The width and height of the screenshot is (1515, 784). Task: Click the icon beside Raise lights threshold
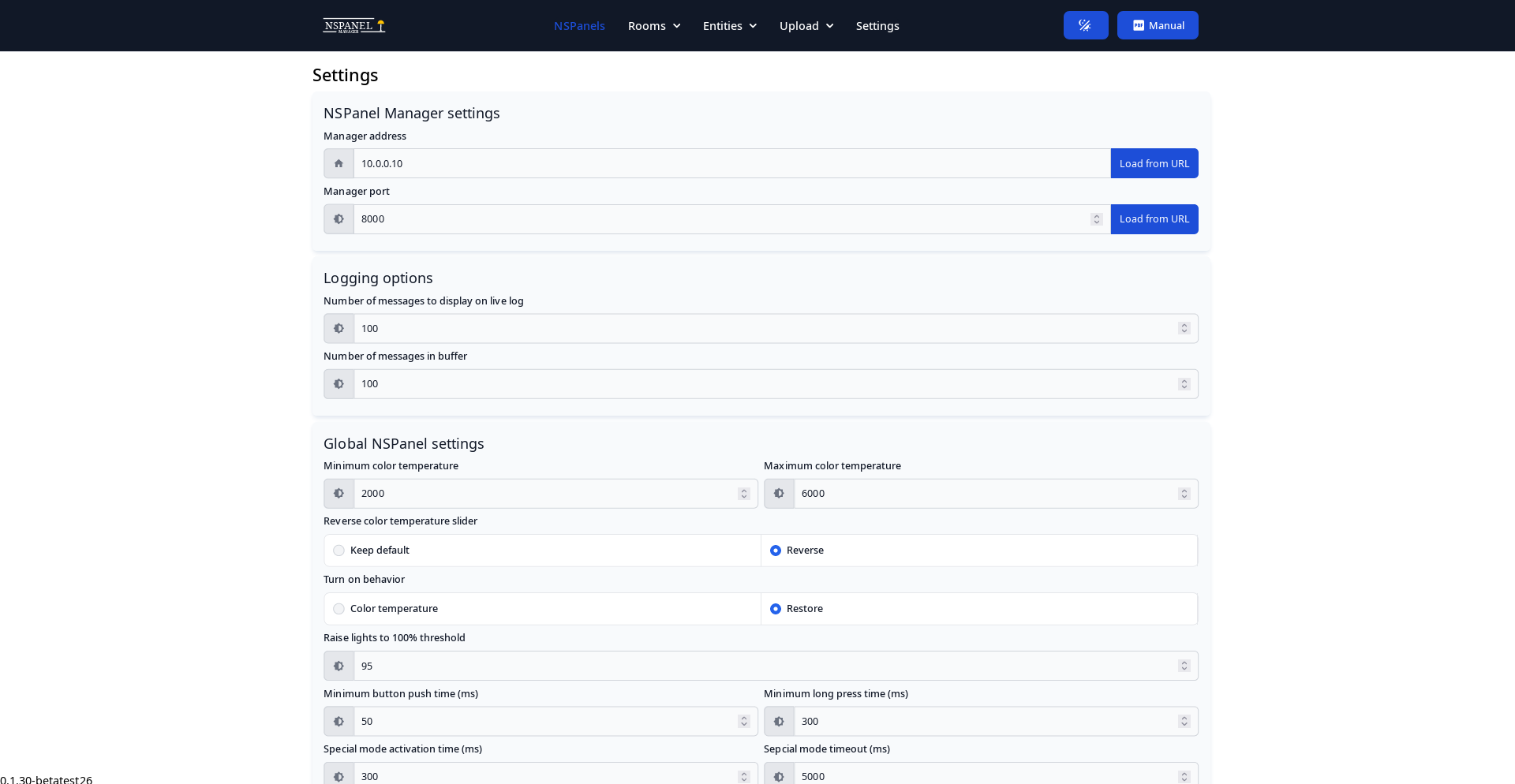[x=339, y=666]
